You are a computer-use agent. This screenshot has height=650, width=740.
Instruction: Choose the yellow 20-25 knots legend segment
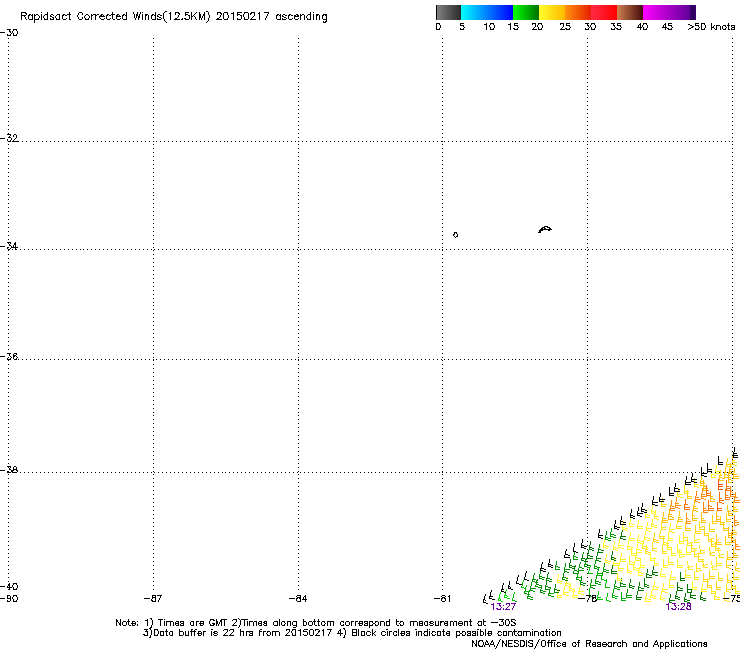tap(552, 12)
